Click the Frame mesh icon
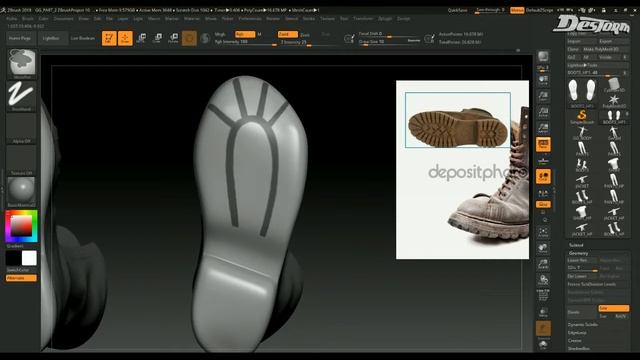The width and height of the screenshot is (640, 360). click(543, 232)
